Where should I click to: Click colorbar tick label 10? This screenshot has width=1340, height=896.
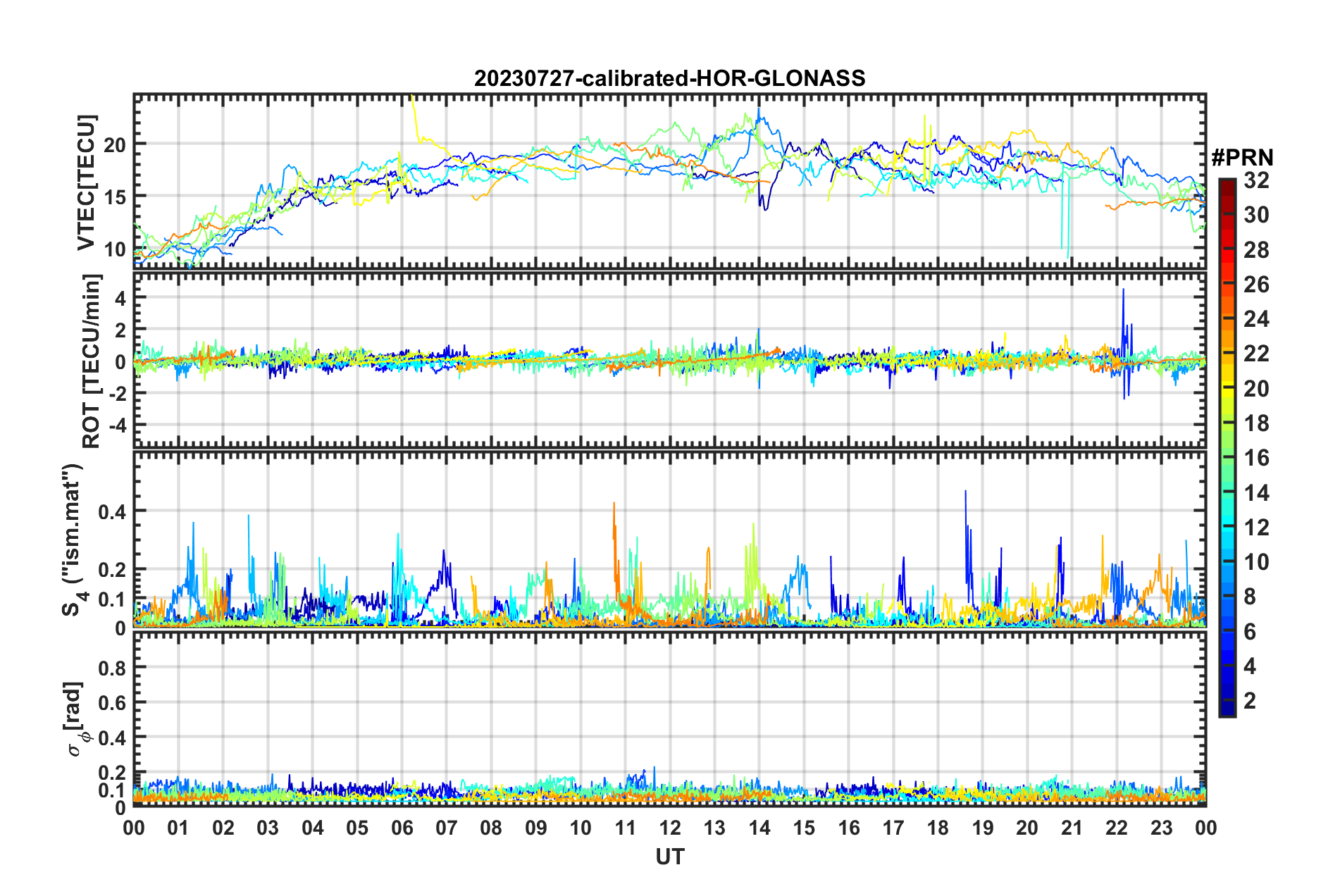point(1256,562)
